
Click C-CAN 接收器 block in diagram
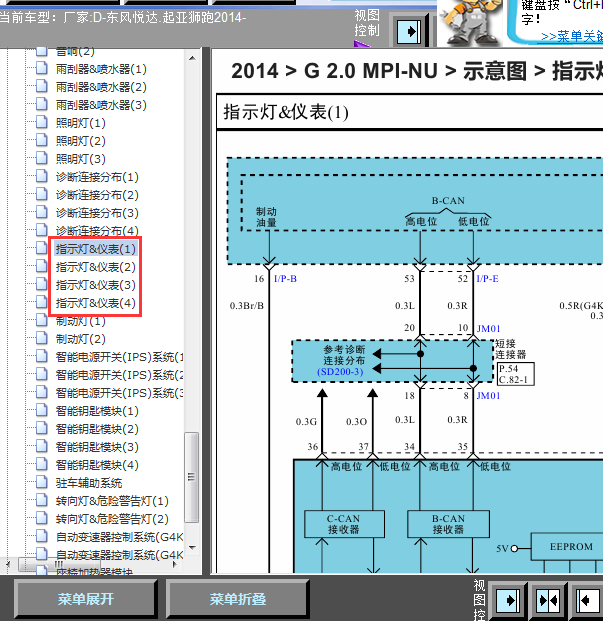point(344,524)
